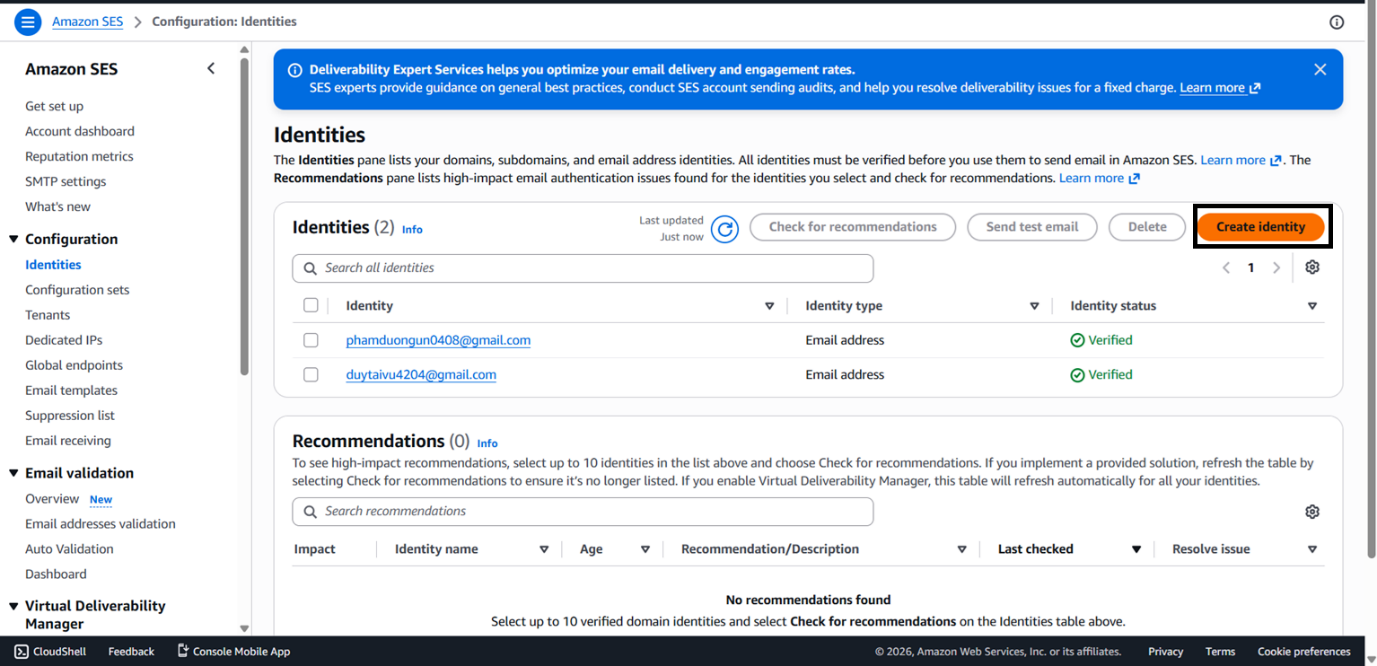This screenshot has width=1377, height=666.
Task: Sort recommendations by Age arrow
Action: 645,549
